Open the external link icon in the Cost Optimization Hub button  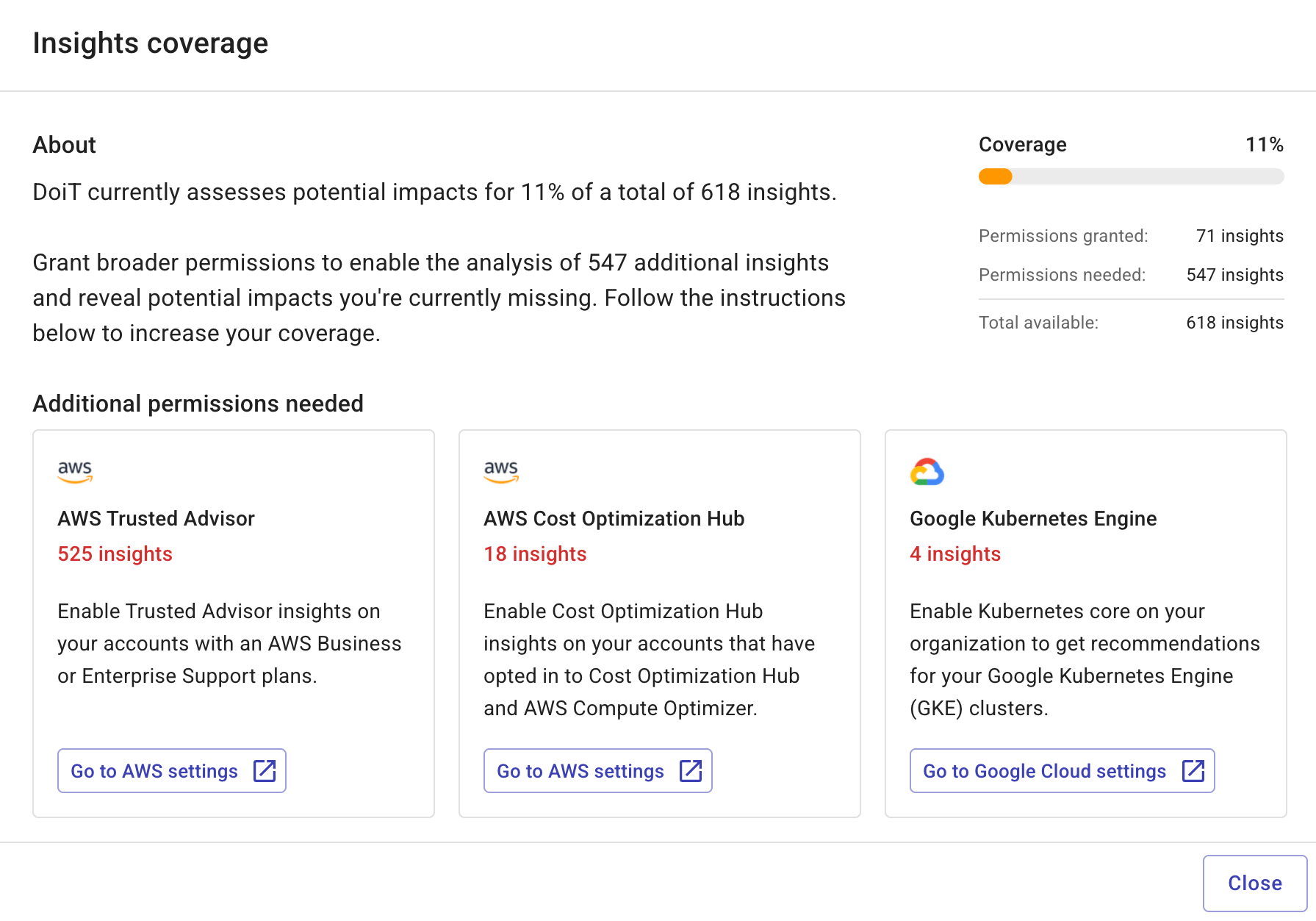coord(691,770)
